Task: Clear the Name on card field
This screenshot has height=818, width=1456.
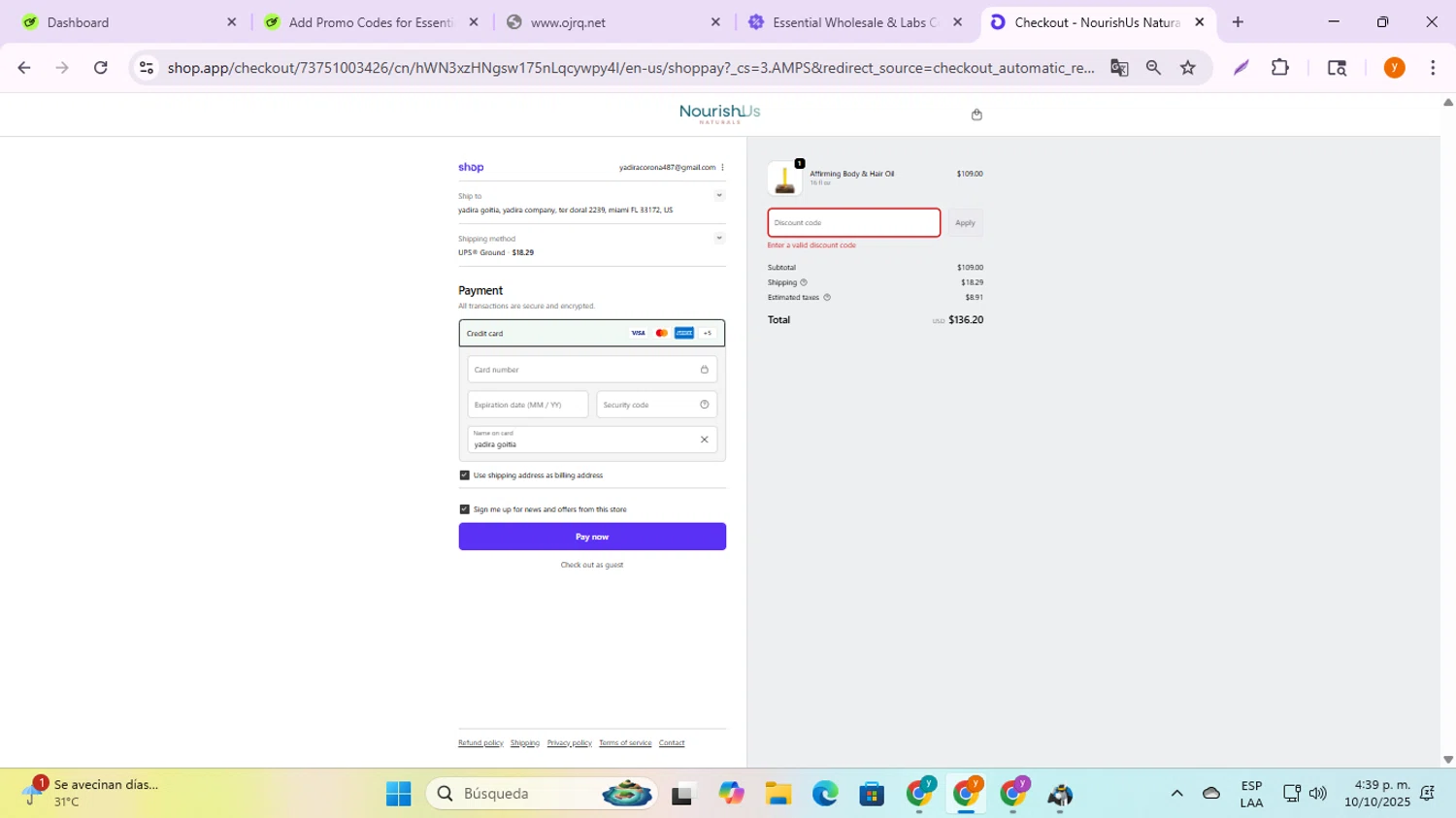Action: (704, 440)
